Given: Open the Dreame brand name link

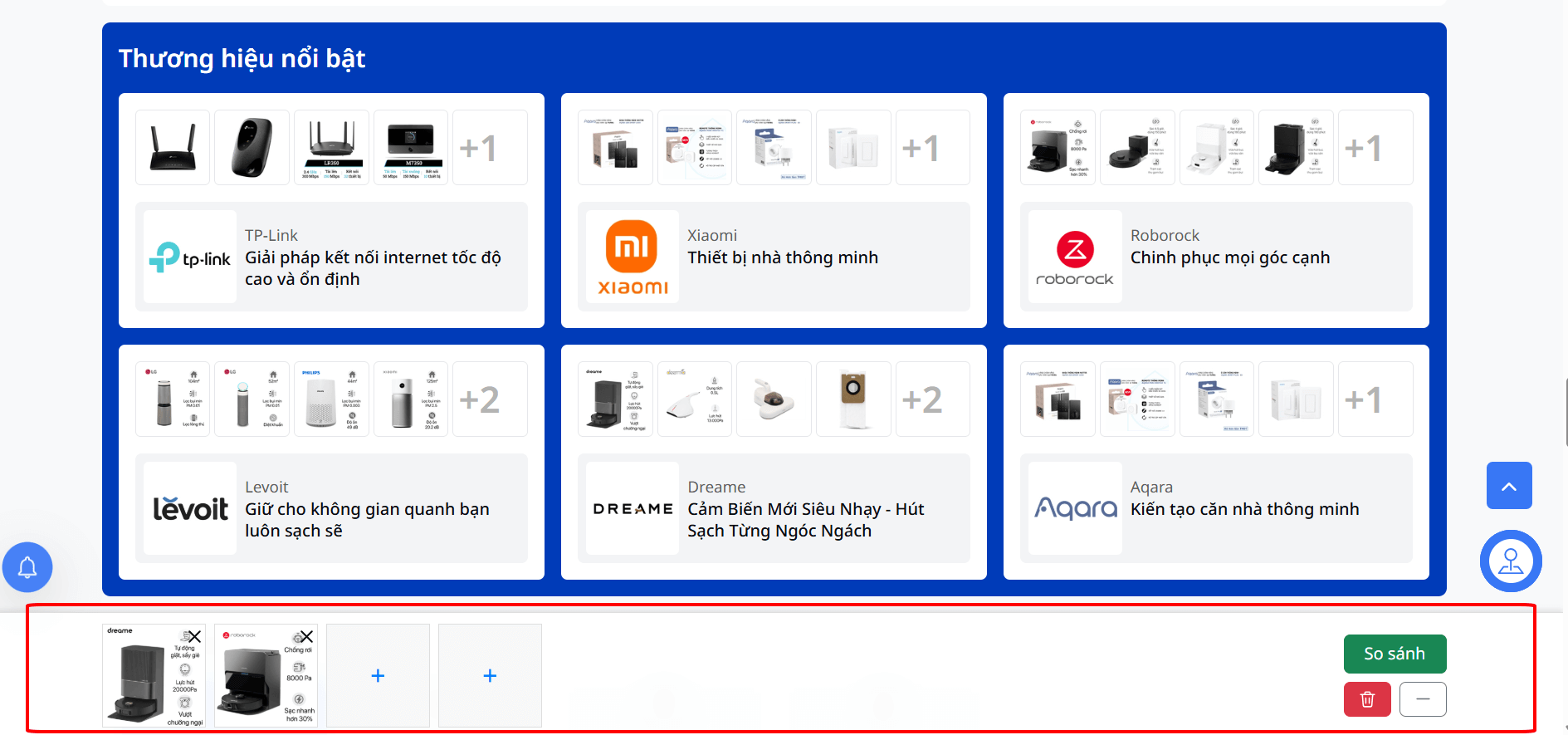Looking at the screenshot, I should (x=716, y=488).
